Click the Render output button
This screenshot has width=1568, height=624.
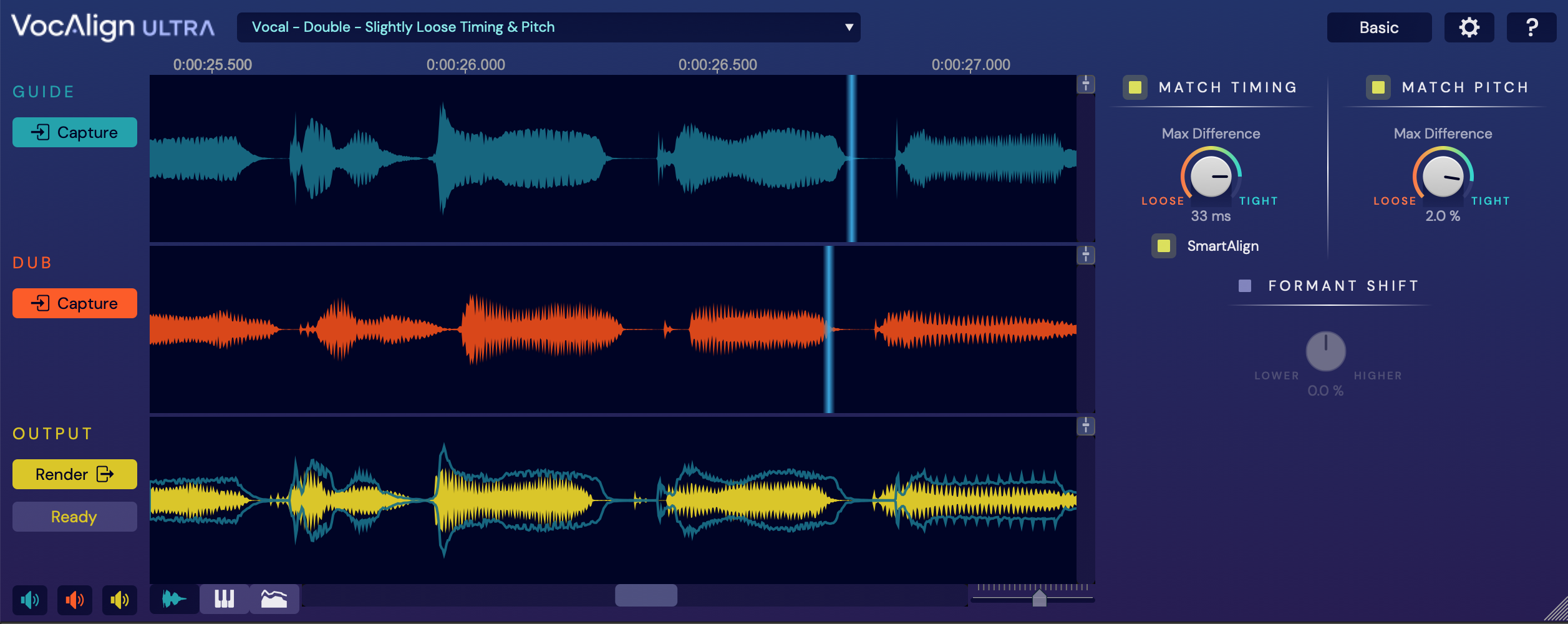pos(75,474)
